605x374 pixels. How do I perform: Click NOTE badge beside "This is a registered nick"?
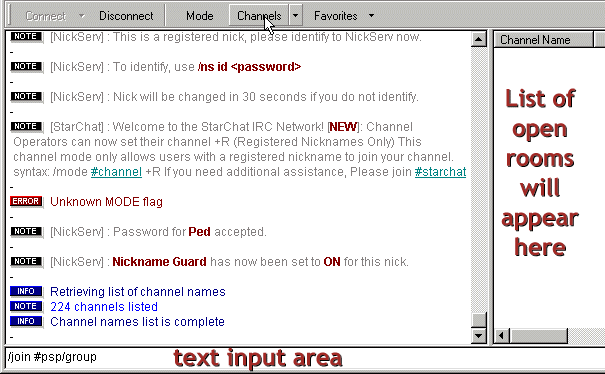[26, 37]
